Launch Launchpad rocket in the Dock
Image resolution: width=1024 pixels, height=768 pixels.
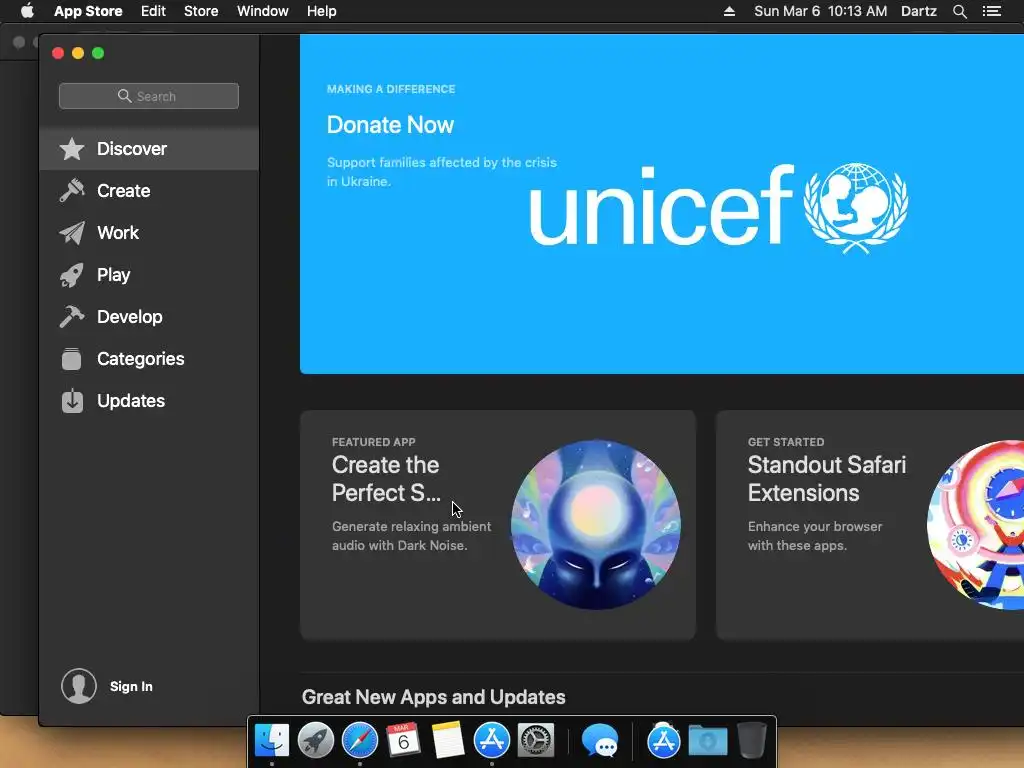tap(316, 741)
